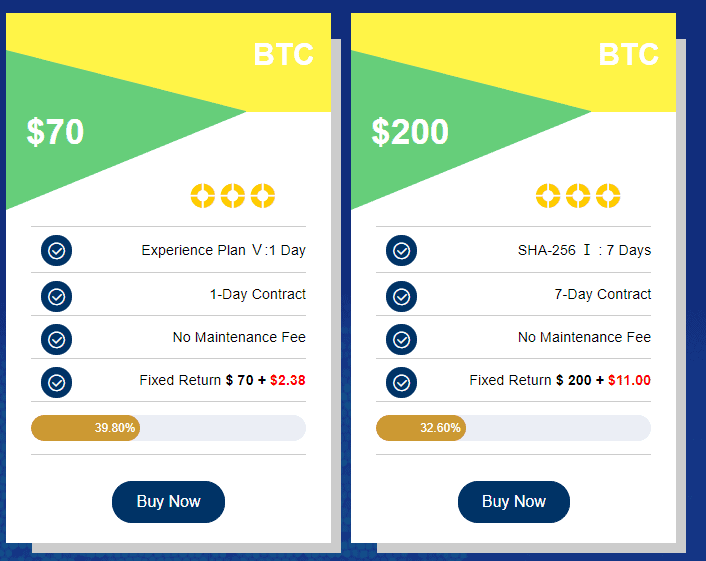Click checkmark icon beside SHA-256 7 Days
Screen dimensions: 706x561
click(x=401, y=250)
